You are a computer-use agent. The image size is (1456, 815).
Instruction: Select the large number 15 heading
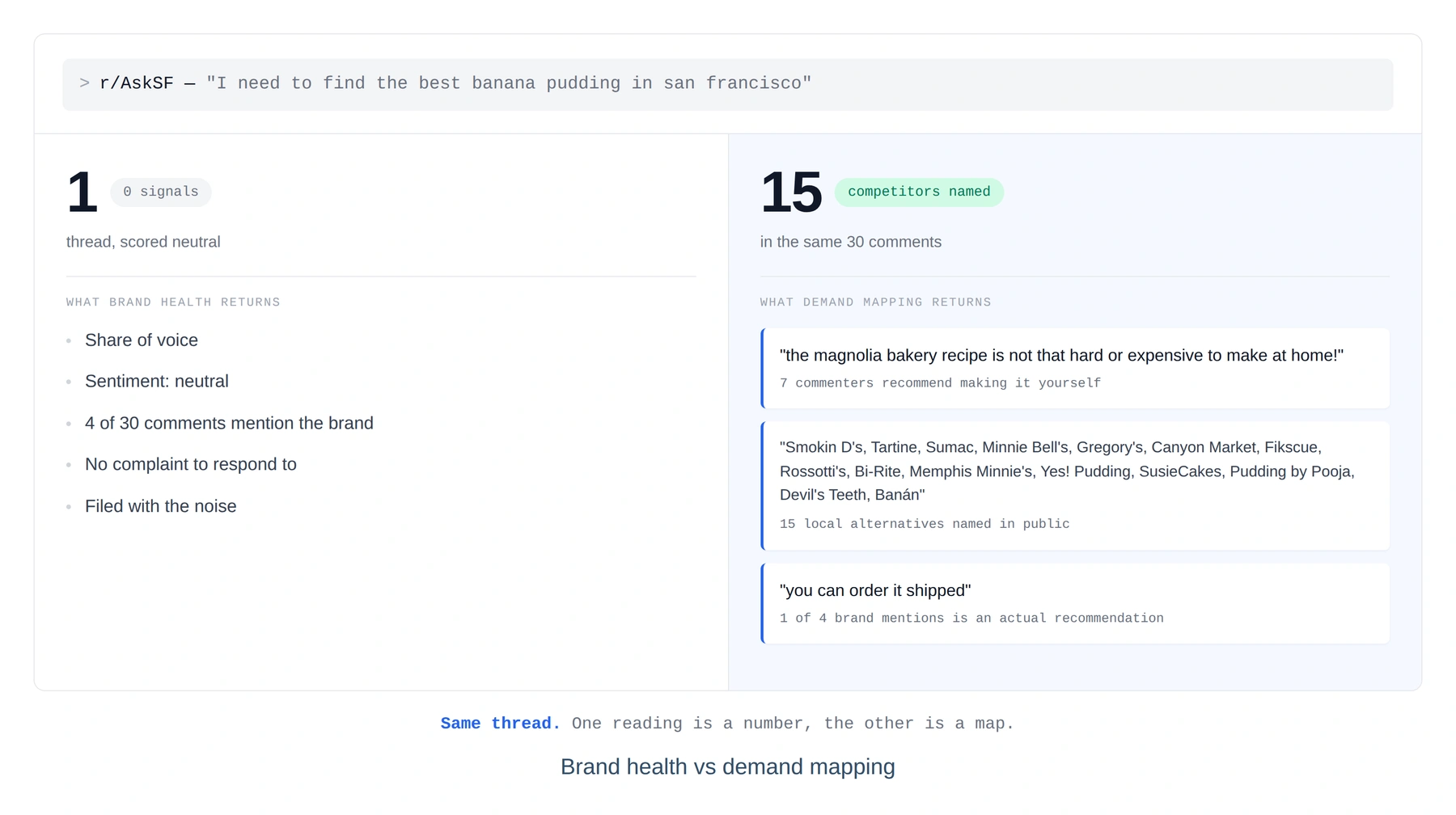point(790,192)
